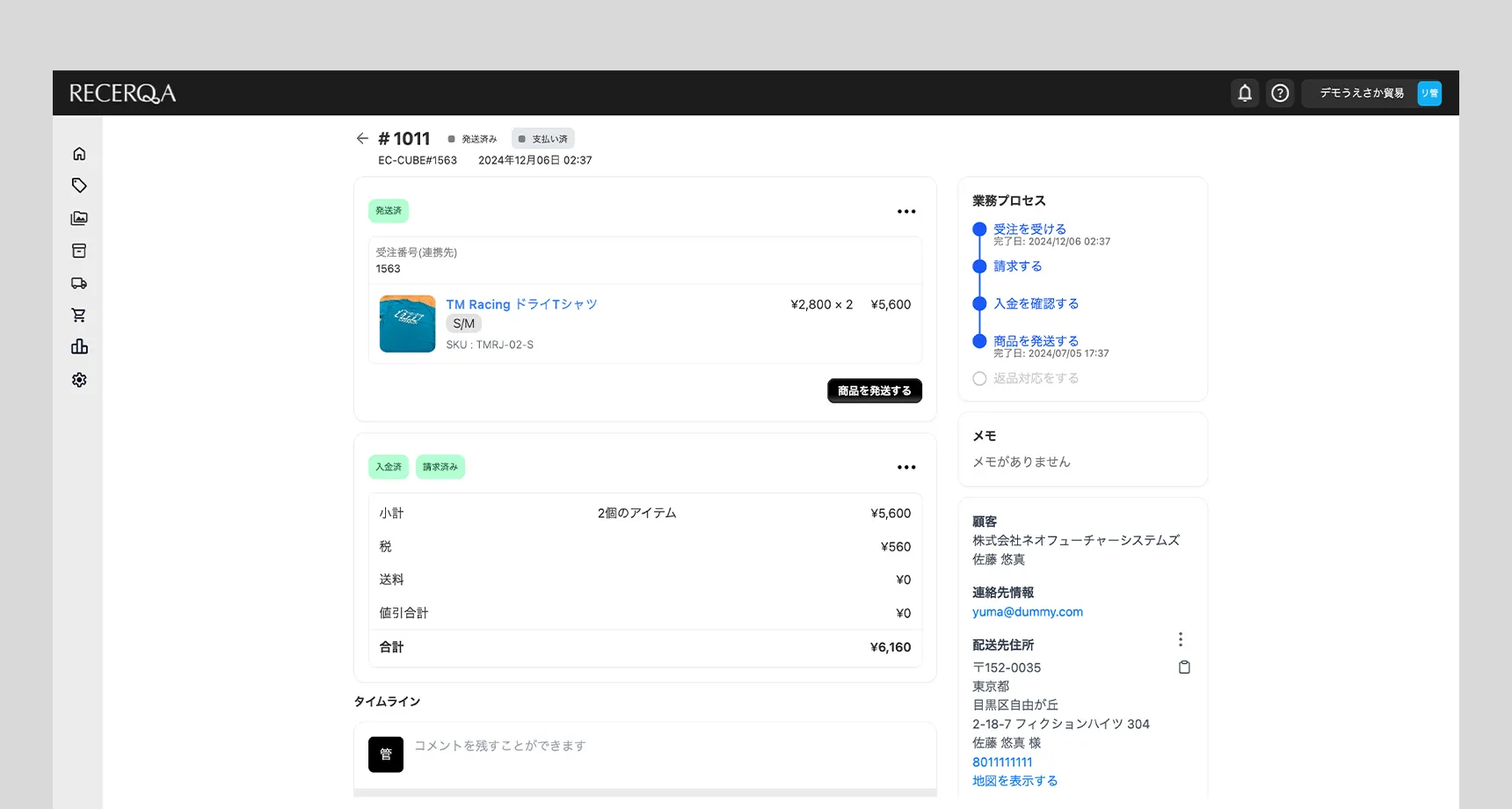The image size is (1512, 809).
Task: Click the yuma@dummy.com email link
Action: tap(1027, 612)
